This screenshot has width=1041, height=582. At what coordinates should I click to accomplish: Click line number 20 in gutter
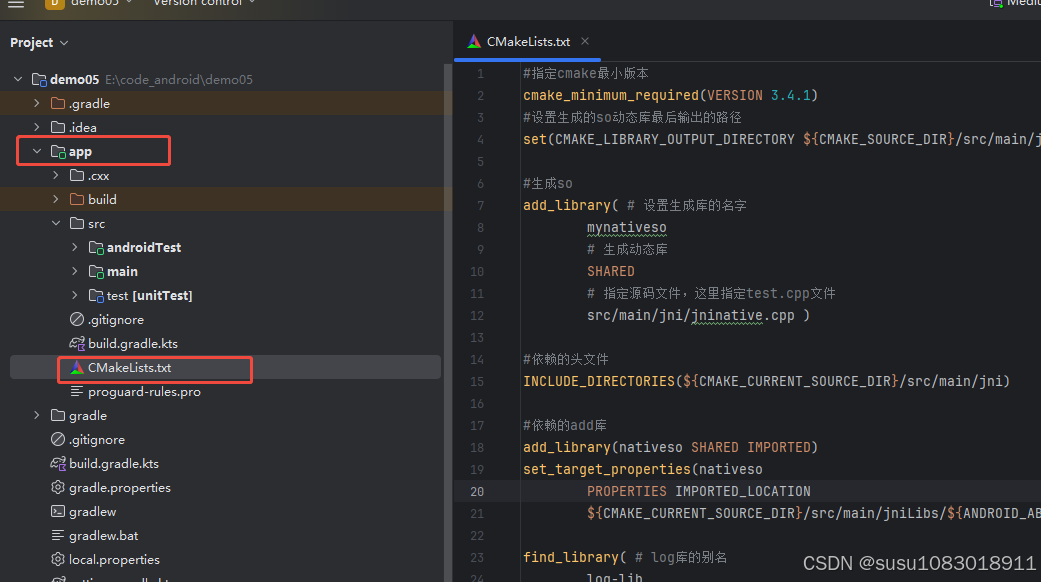479,491
